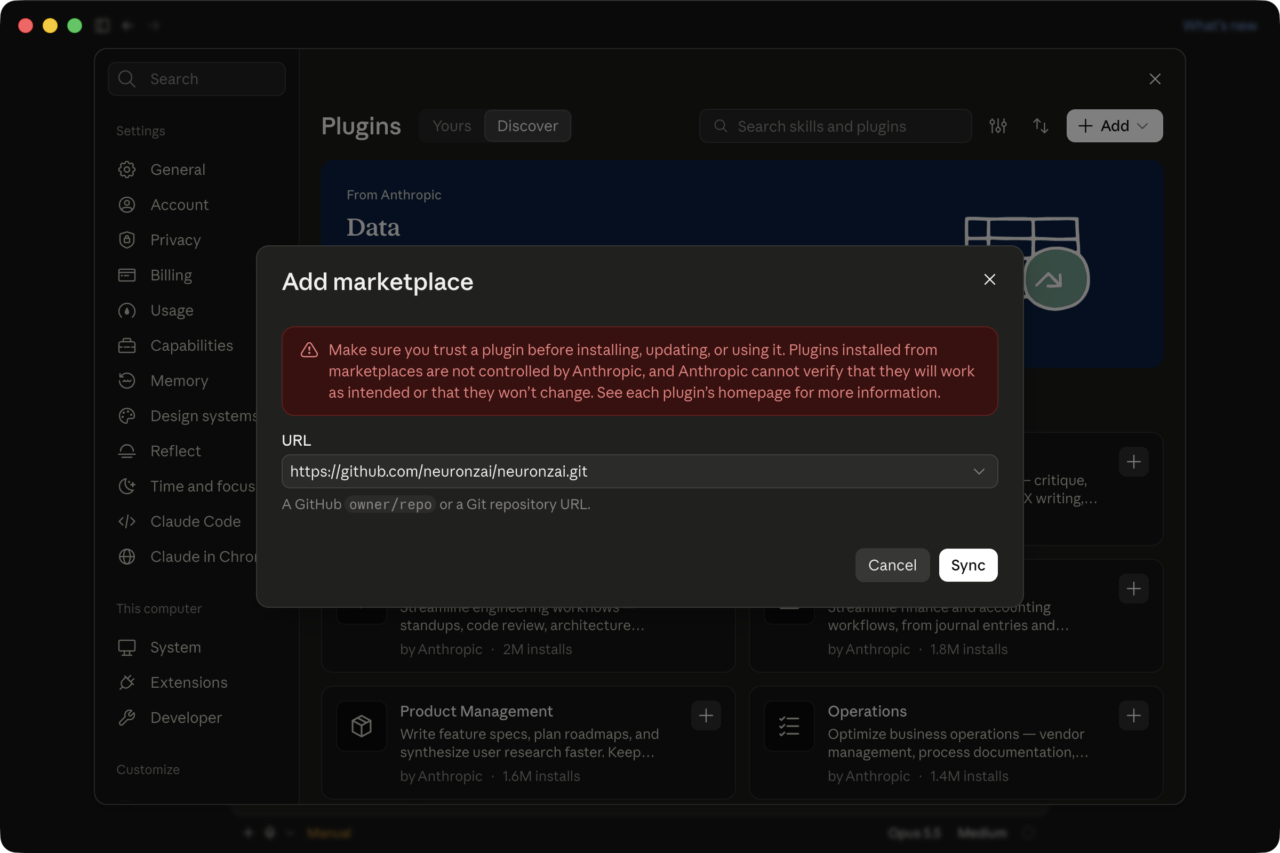Viewport: 1280px width, 853px height.
Task: Select the Usage gauge icon
Action: point(127,311)
